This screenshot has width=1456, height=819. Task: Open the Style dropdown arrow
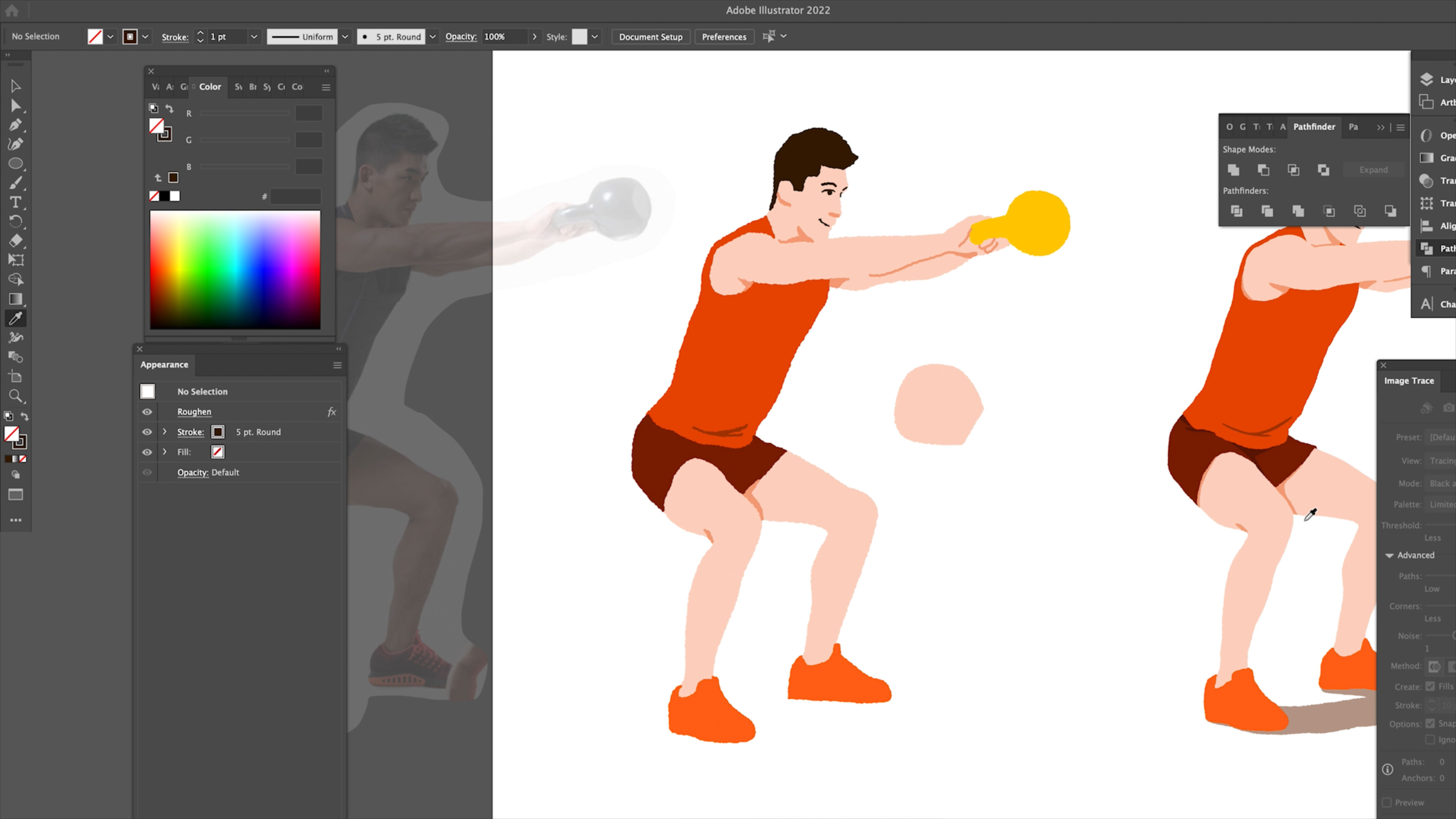point(595,37)
